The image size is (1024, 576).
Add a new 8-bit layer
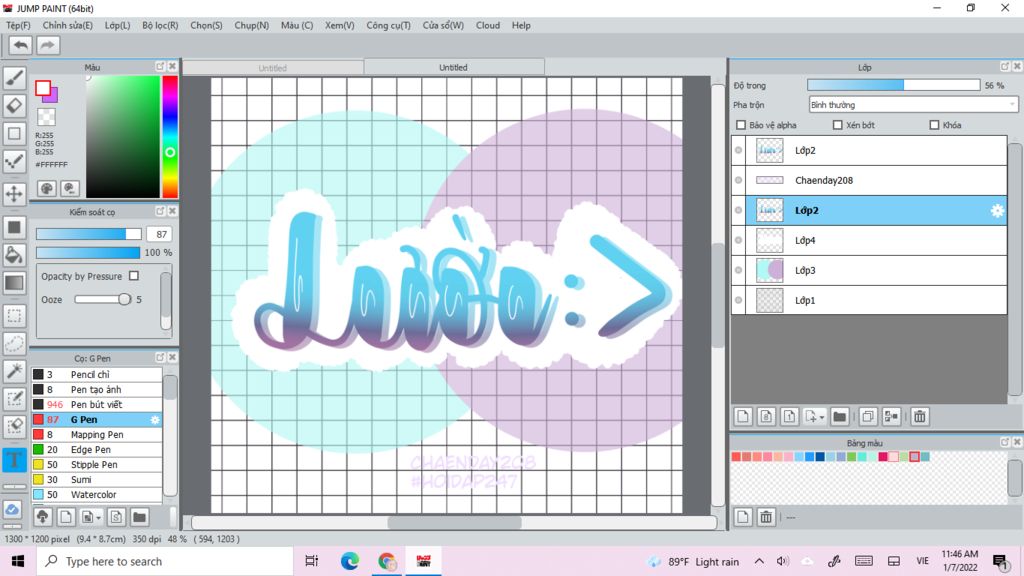[x=766, y=416]
